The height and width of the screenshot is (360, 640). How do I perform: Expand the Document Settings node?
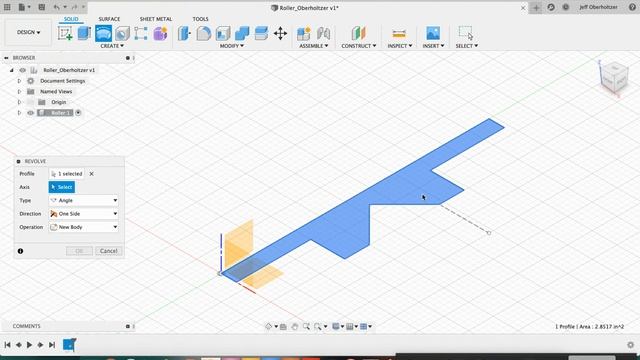tap(19, 81)
